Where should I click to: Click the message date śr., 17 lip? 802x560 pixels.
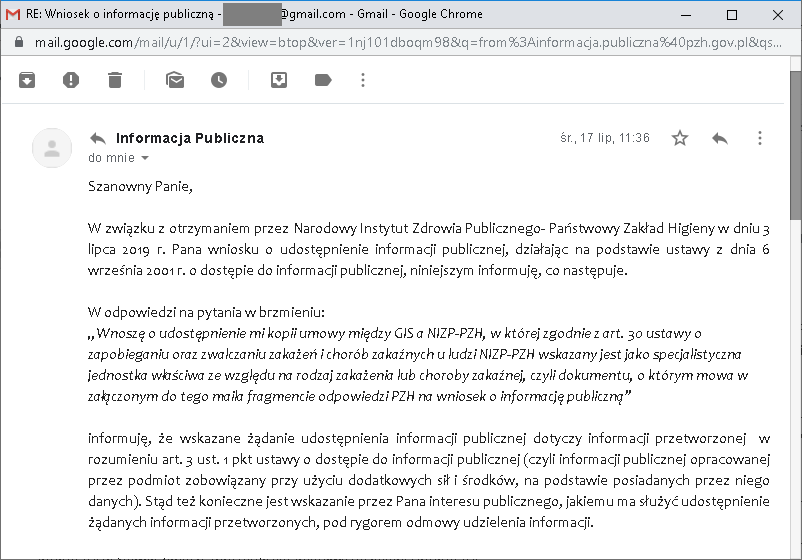605,138
